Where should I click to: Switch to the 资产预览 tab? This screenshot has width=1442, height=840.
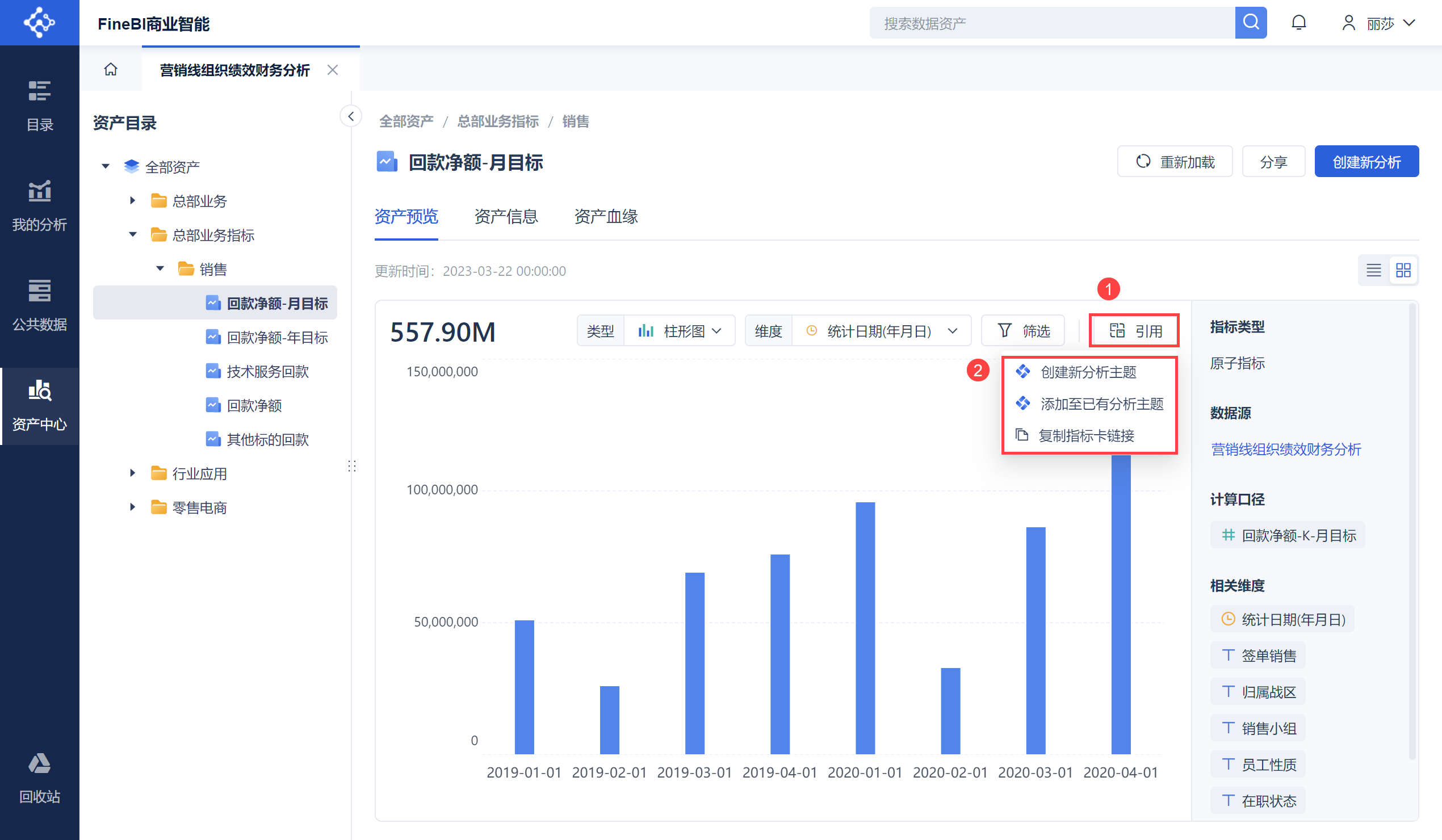point(406,216)
